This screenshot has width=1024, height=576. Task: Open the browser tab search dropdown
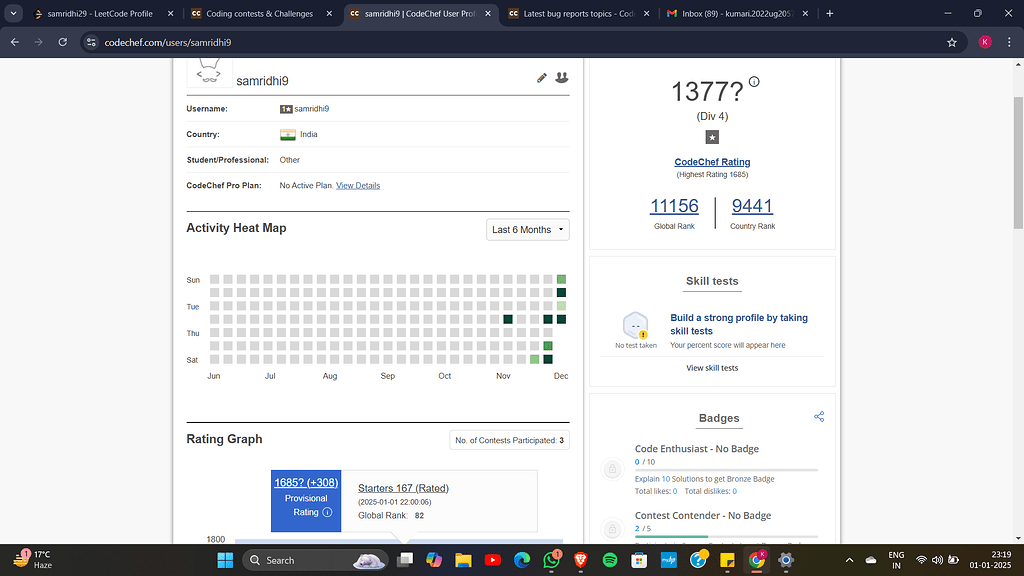pos(13,14)
